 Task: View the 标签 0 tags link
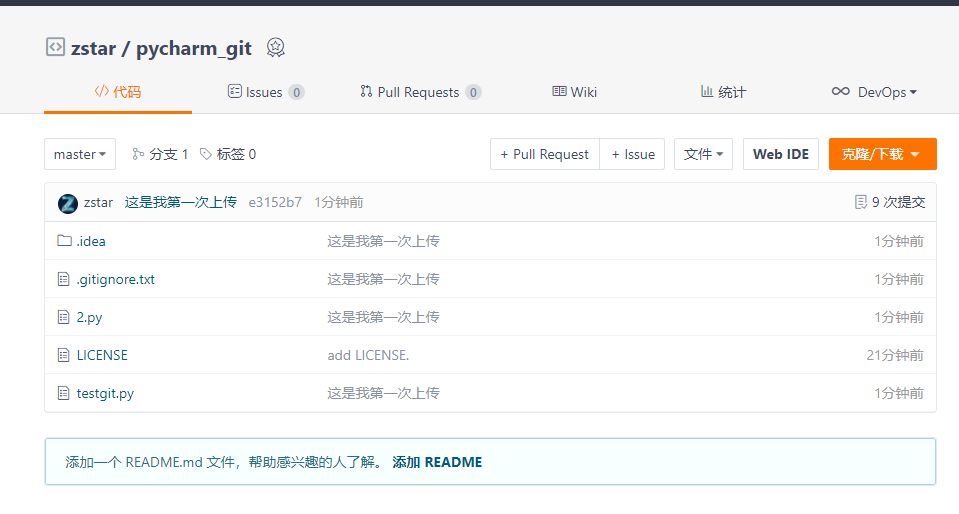228,154
